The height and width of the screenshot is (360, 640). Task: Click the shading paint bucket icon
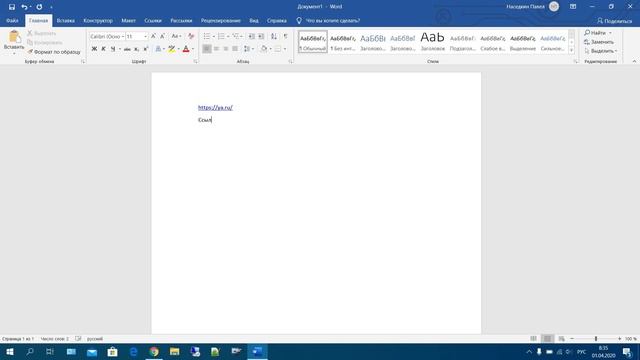point(264,49)
